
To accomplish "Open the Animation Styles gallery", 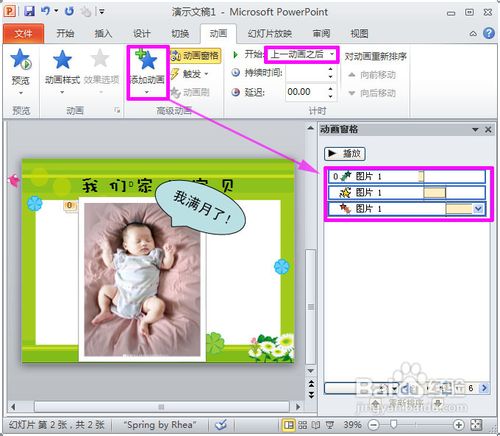I will click(62, 71).
